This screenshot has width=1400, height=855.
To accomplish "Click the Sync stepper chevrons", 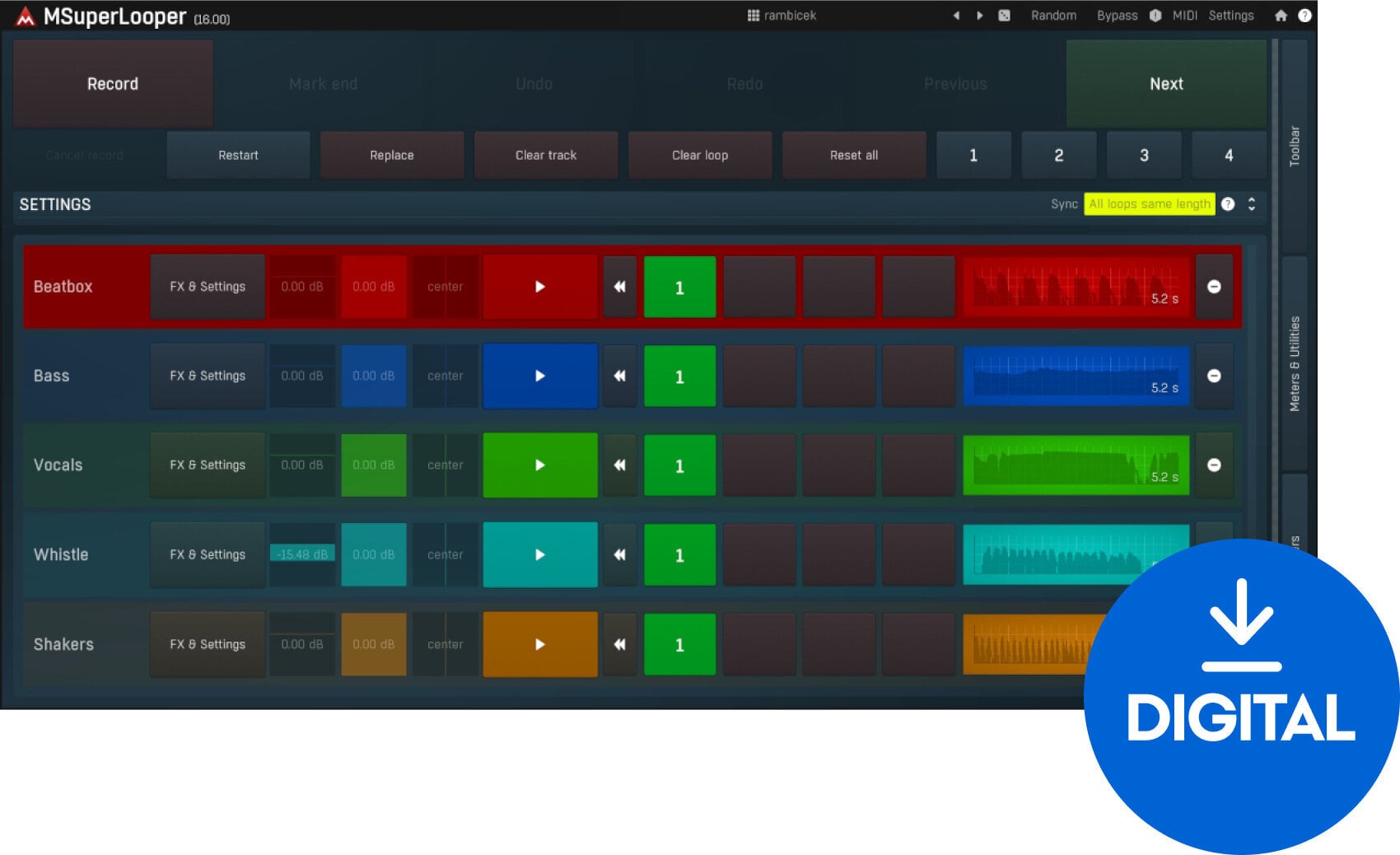I will point(1253,203).
